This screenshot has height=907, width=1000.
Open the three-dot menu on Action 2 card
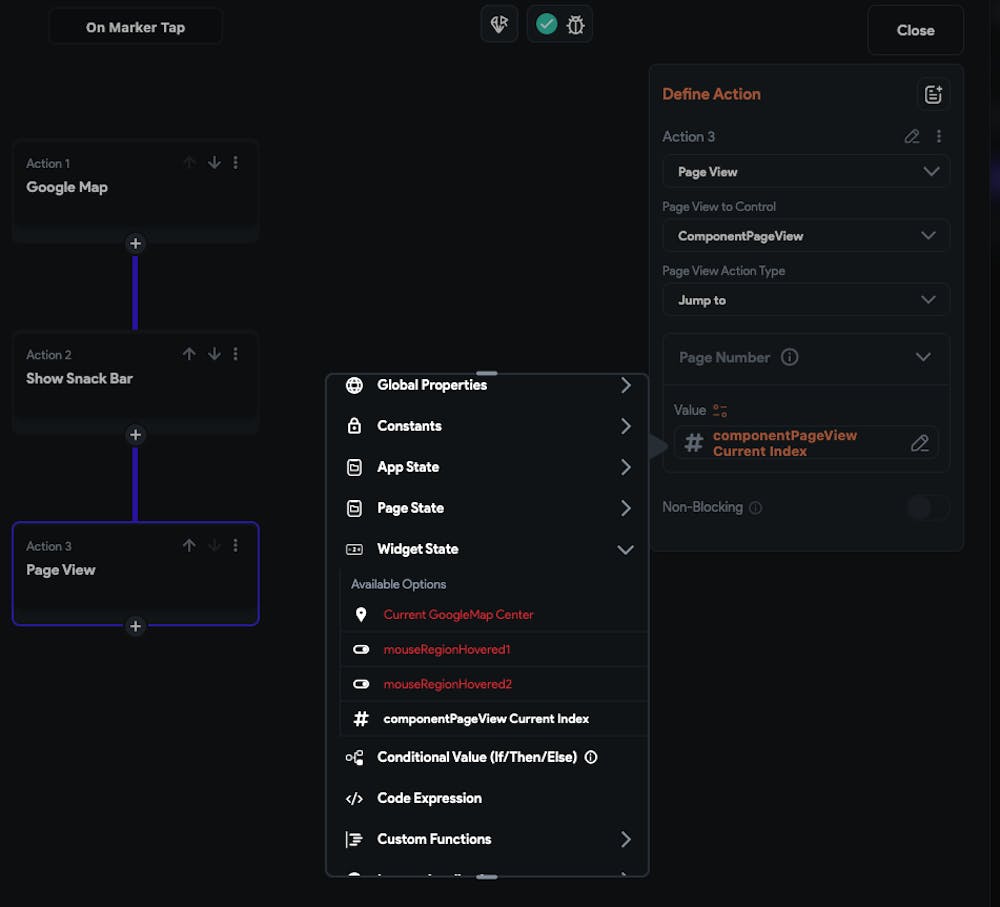[236, 354]
